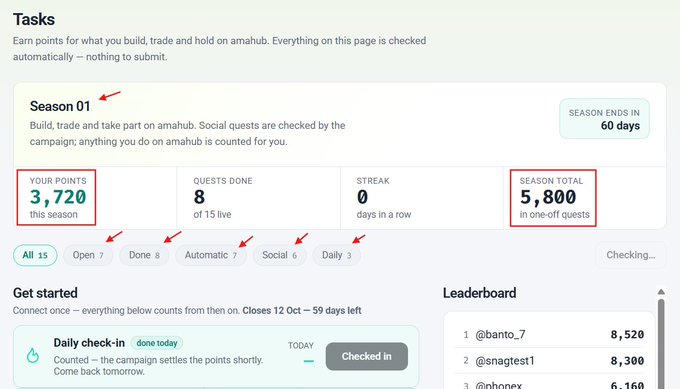Click the Tasks page heading
The height and width of the screenshot is (389, 680).
(34, 20)
